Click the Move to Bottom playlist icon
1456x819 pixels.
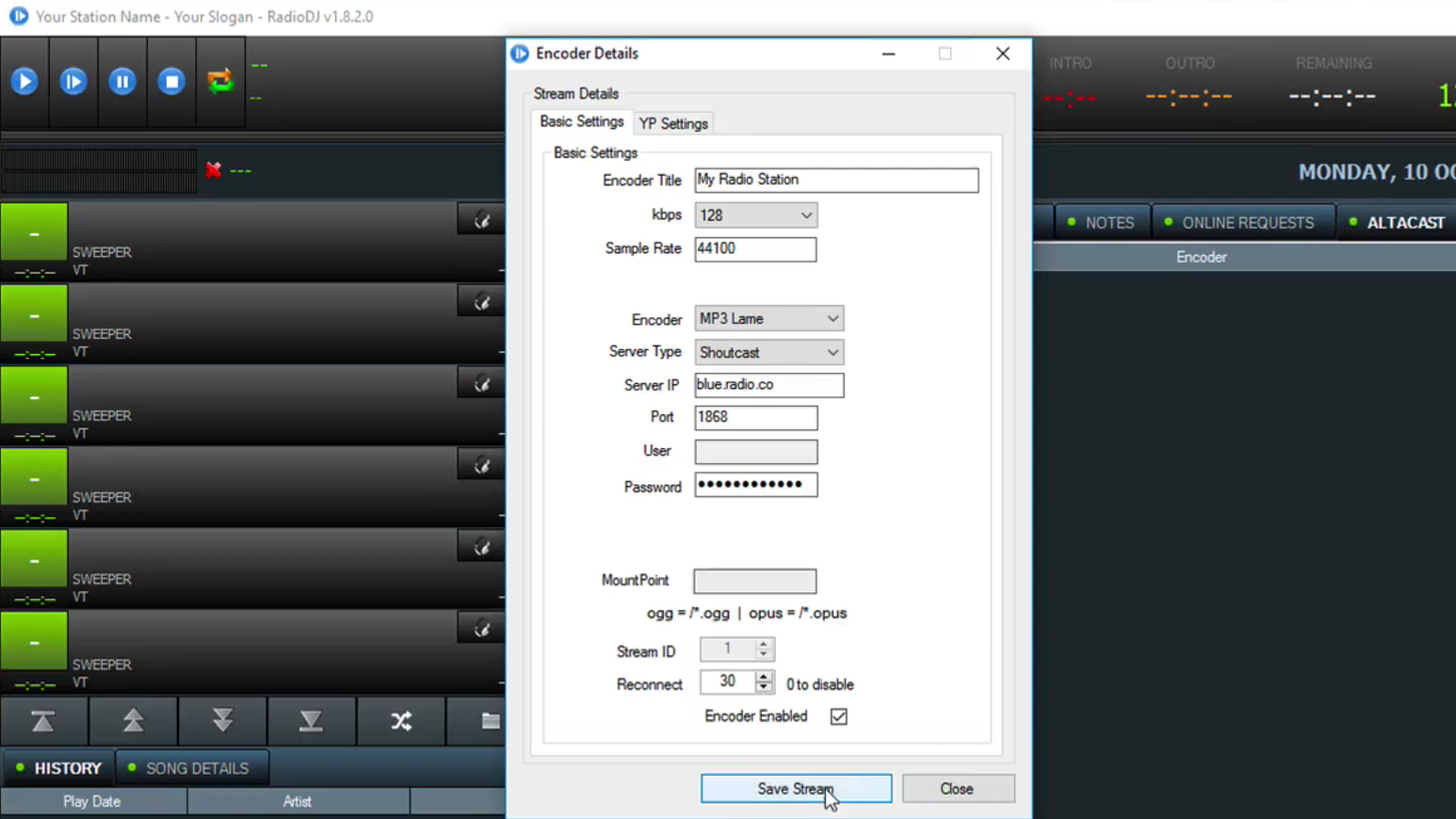311,721
